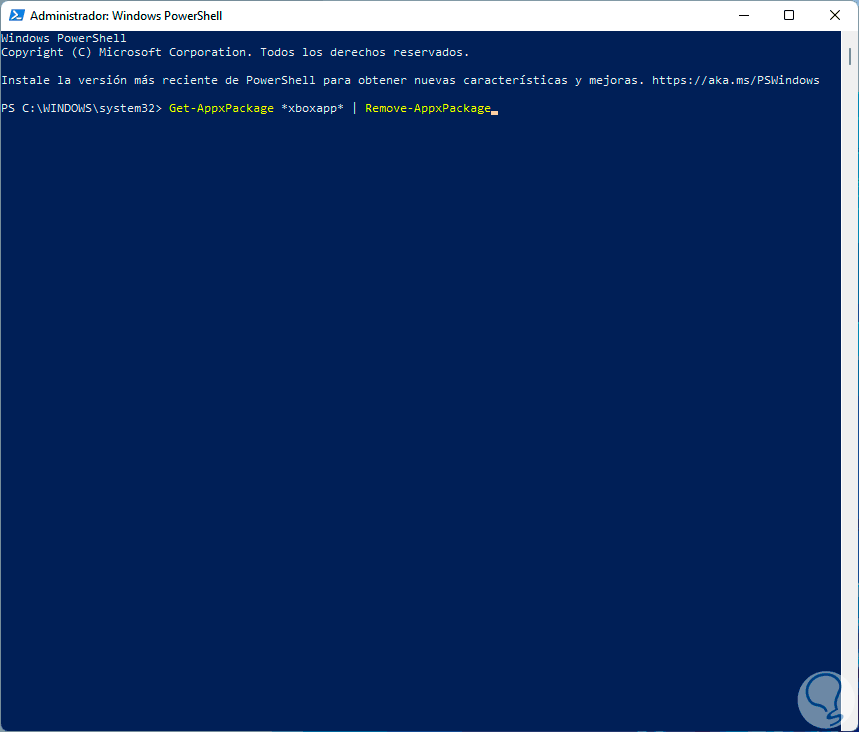The image size is (859, 732).
Task: Click the *xboxapp* argument text
Action: (x=312, y=108)
